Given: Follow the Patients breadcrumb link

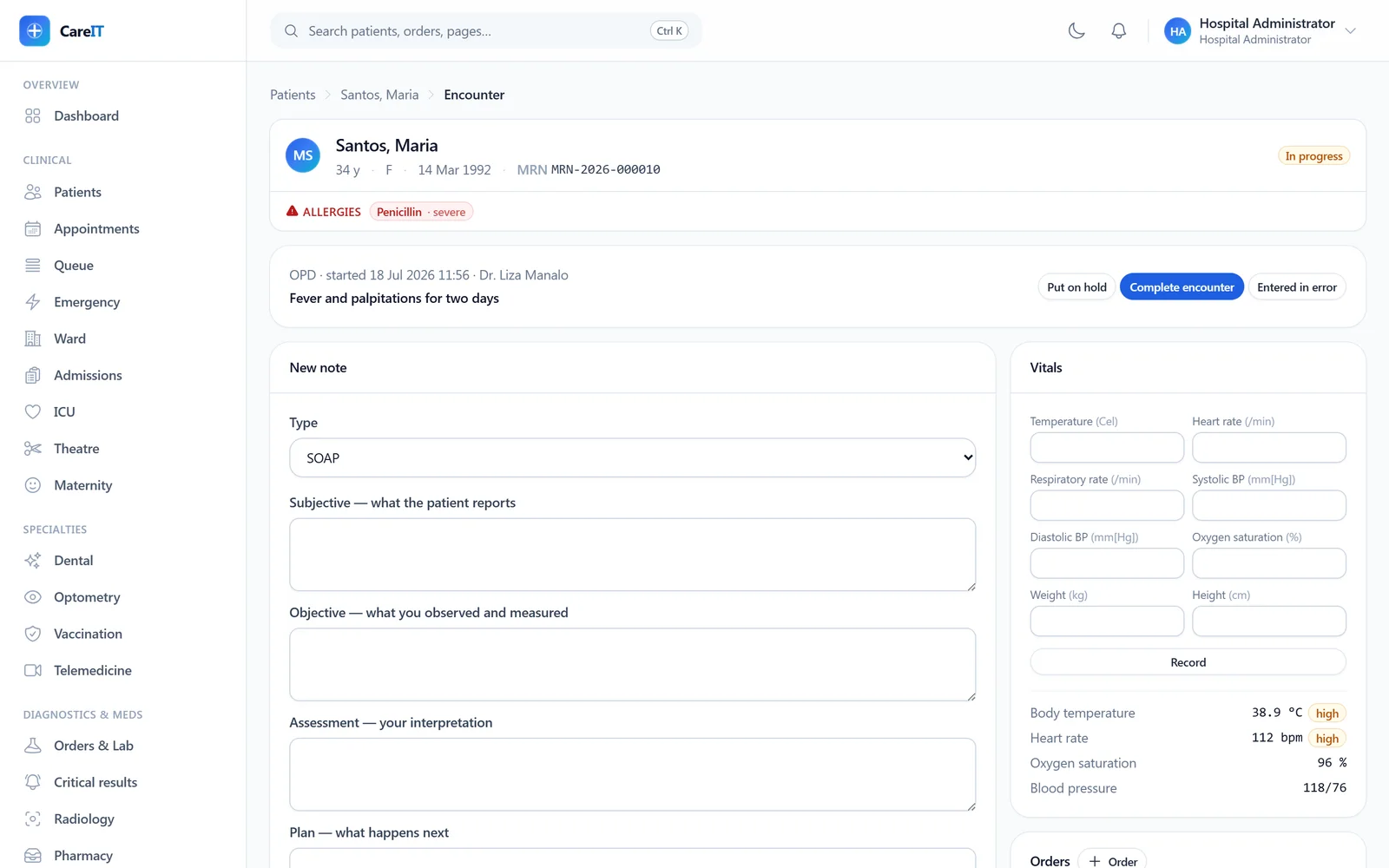Looking at the screenshot, I should click(x=293, y=95).
